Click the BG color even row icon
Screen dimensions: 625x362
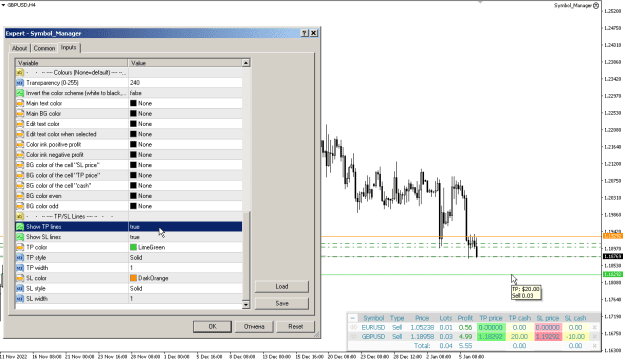(x=20, y=196)
